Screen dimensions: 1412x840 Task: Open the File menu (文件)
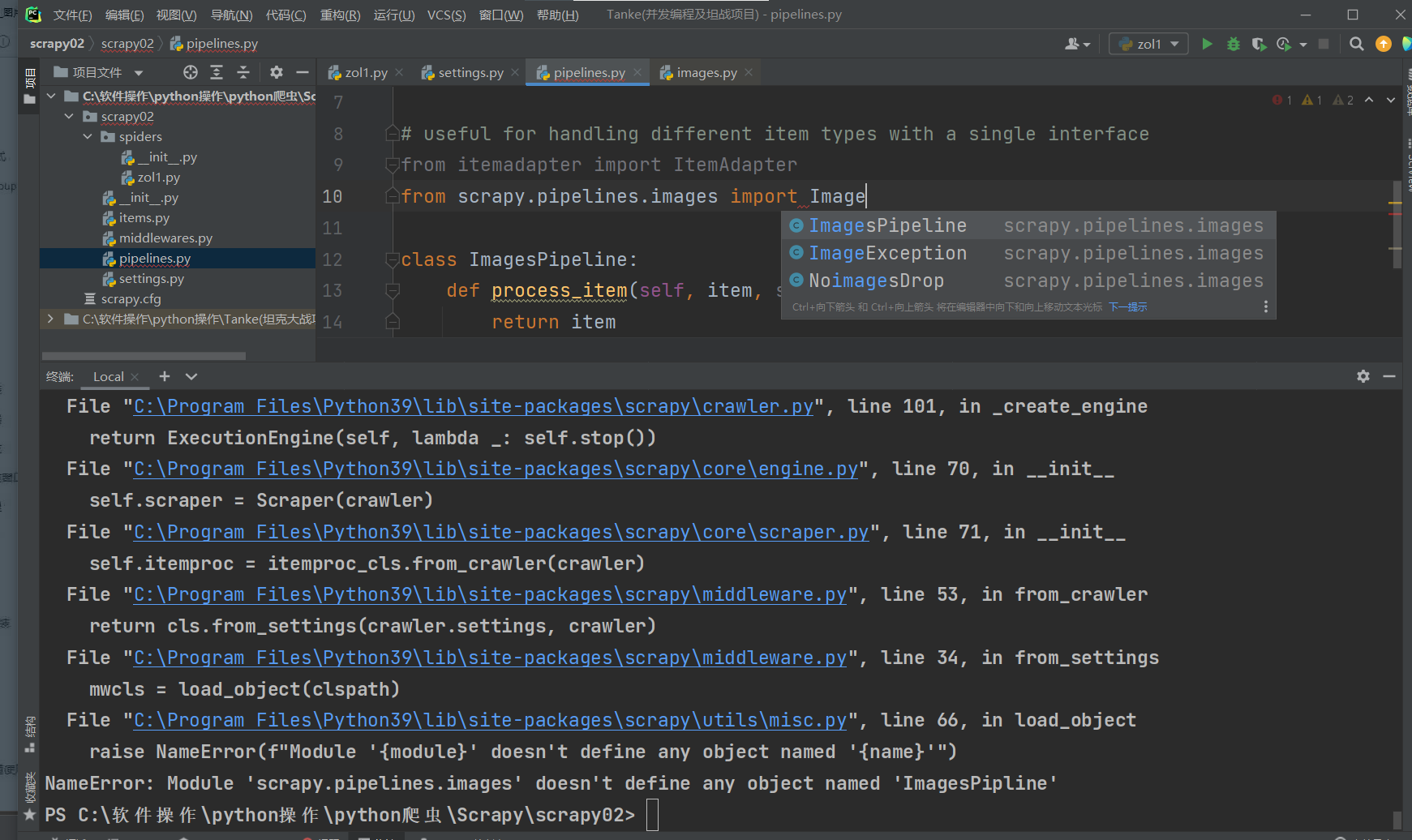(72, 15)
